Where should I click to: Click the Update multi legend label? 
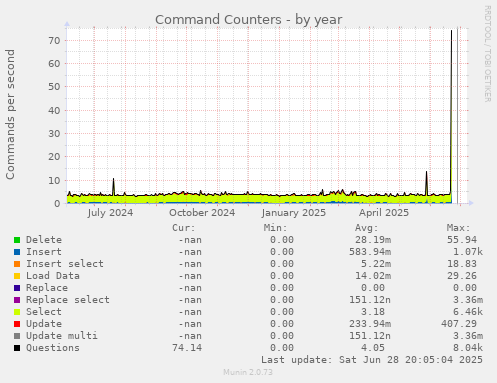pyautogui.click(x=62, y=336)
